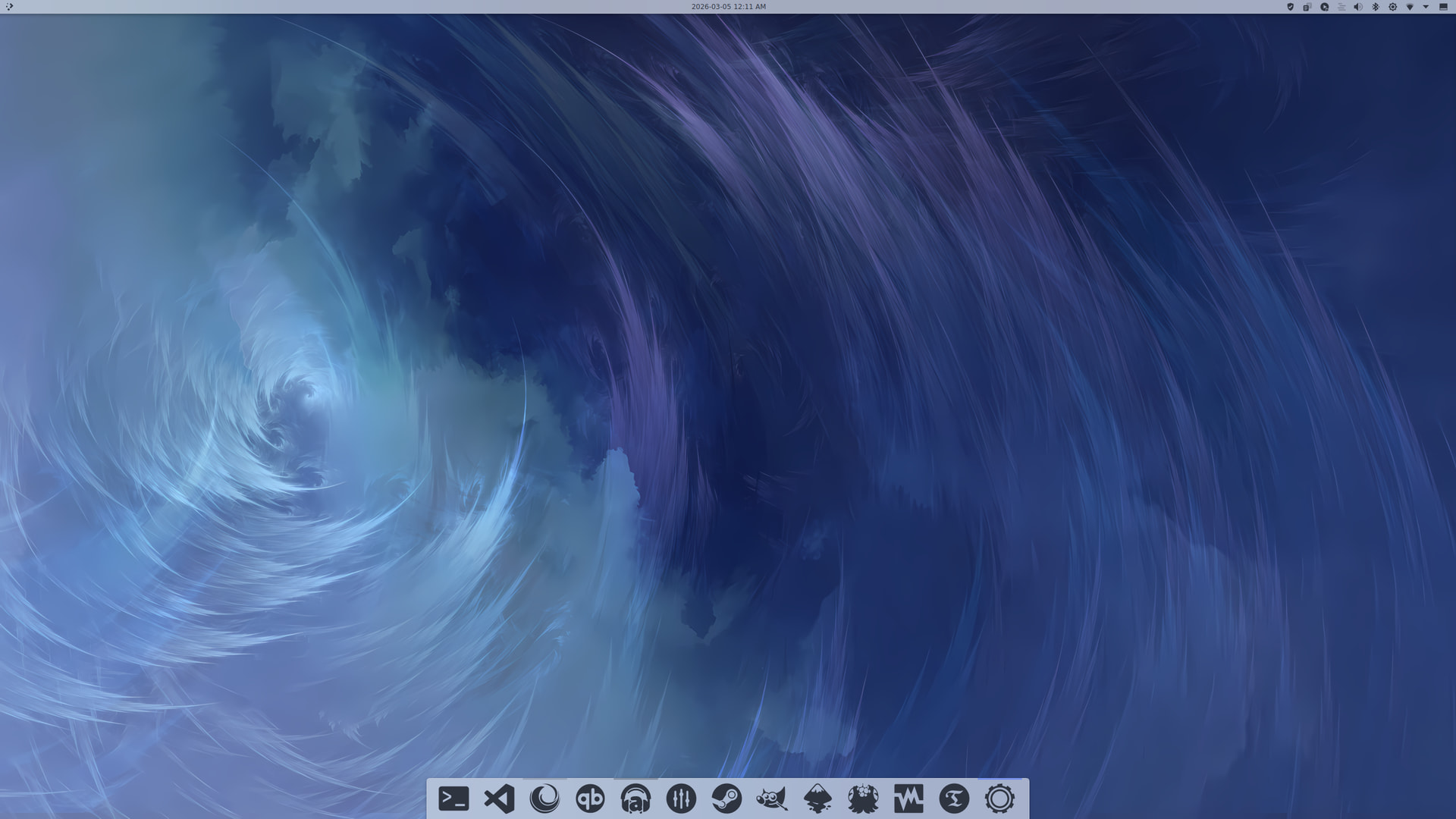Launch Inkscape from the dock
The height and width of the screenshot is (819, 1456).
pyautogui.click(x=817, y=799)
